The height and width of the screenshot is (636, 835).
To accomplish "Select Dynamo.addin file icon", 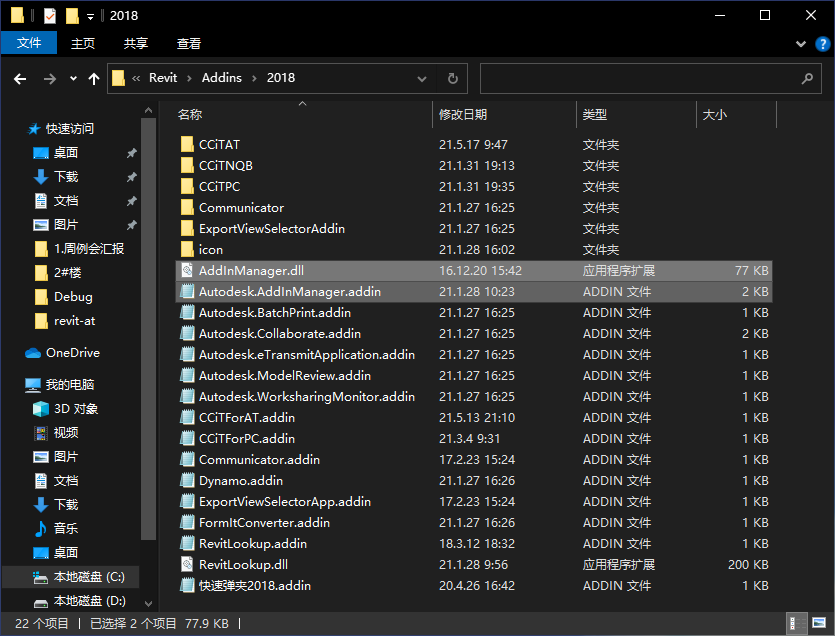I will [187, 481].
